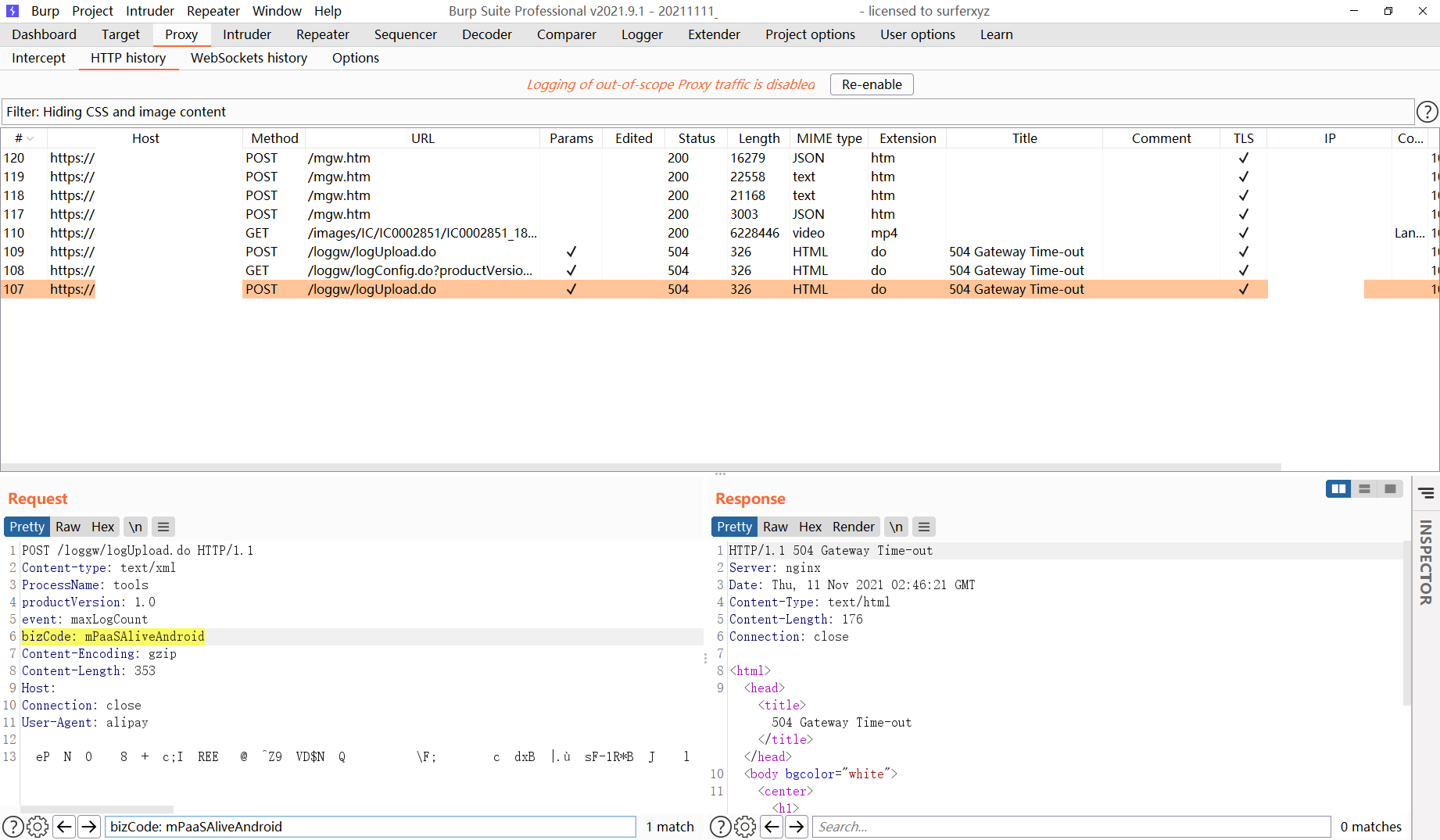
Task: Click Re-enable logging button
Action: pos(872,84)
